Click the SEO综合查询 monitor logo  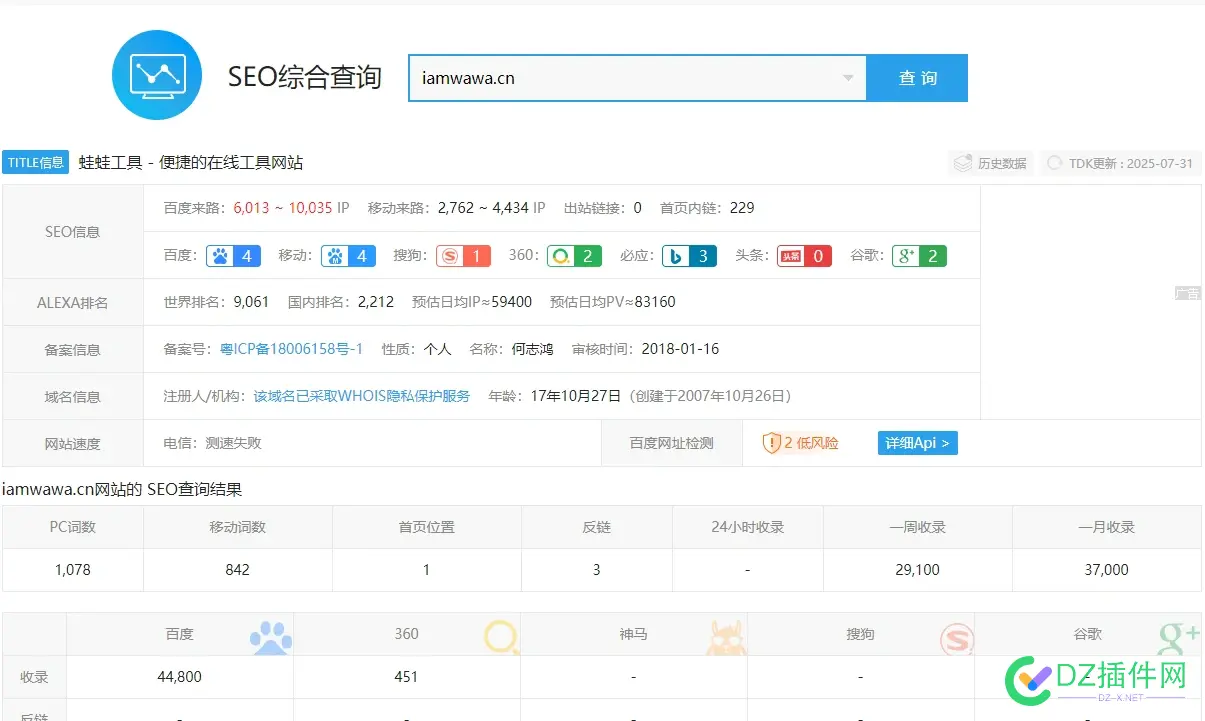[157, 74]
